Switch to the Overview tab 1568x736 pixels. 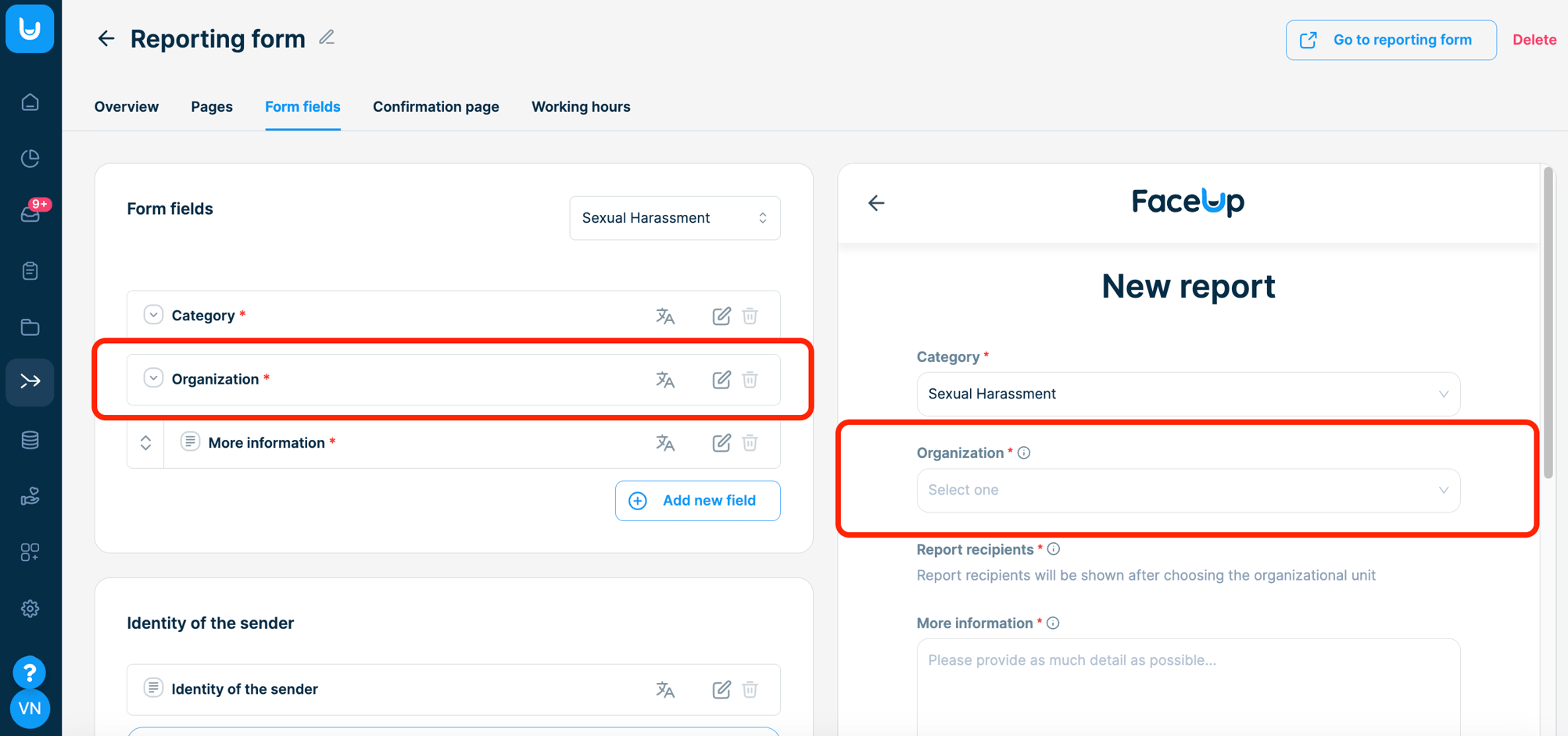pyautogui.click(x=127, y=107)
